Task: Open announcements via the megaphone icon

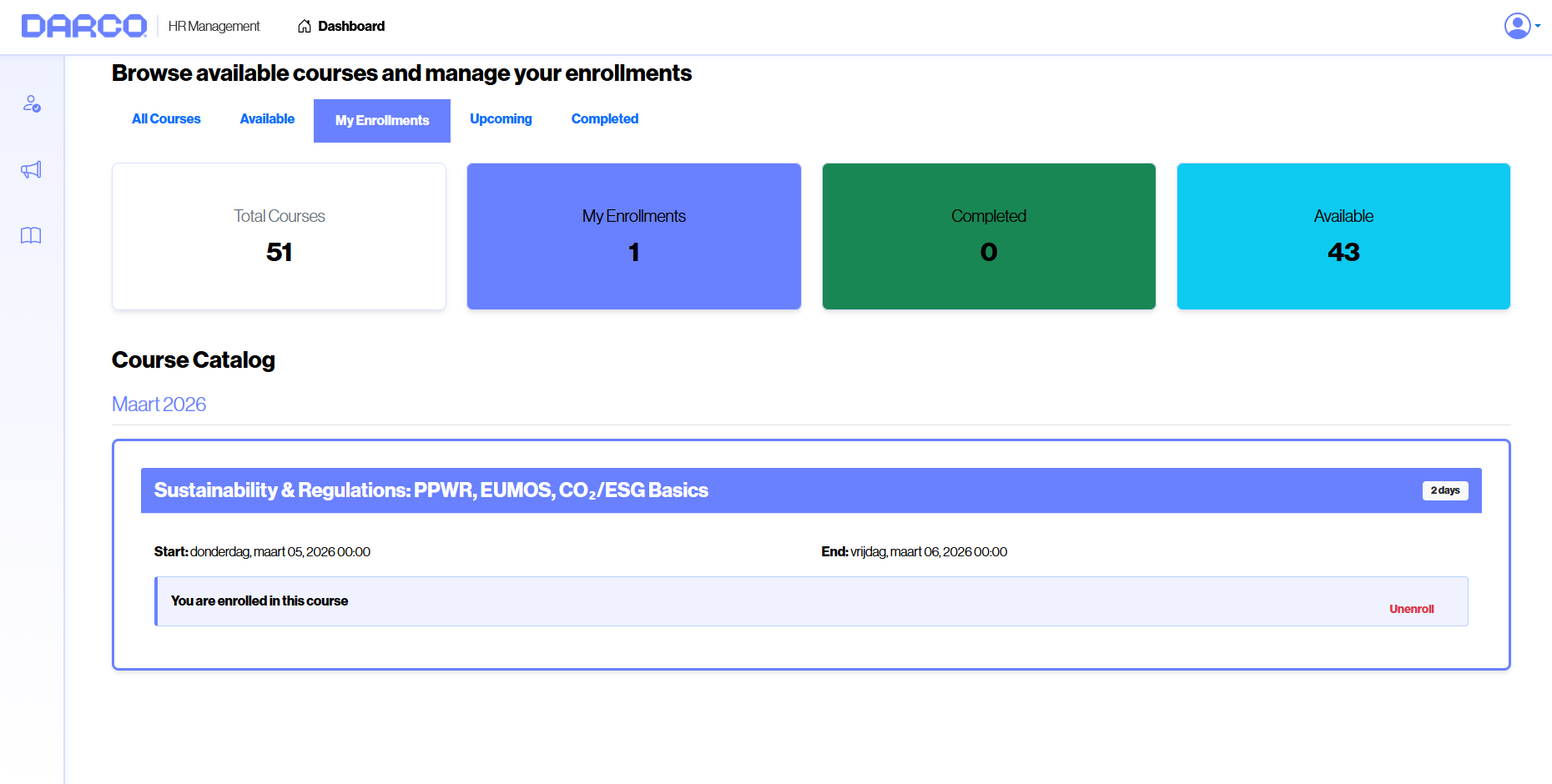Action: tap(31, 170)
